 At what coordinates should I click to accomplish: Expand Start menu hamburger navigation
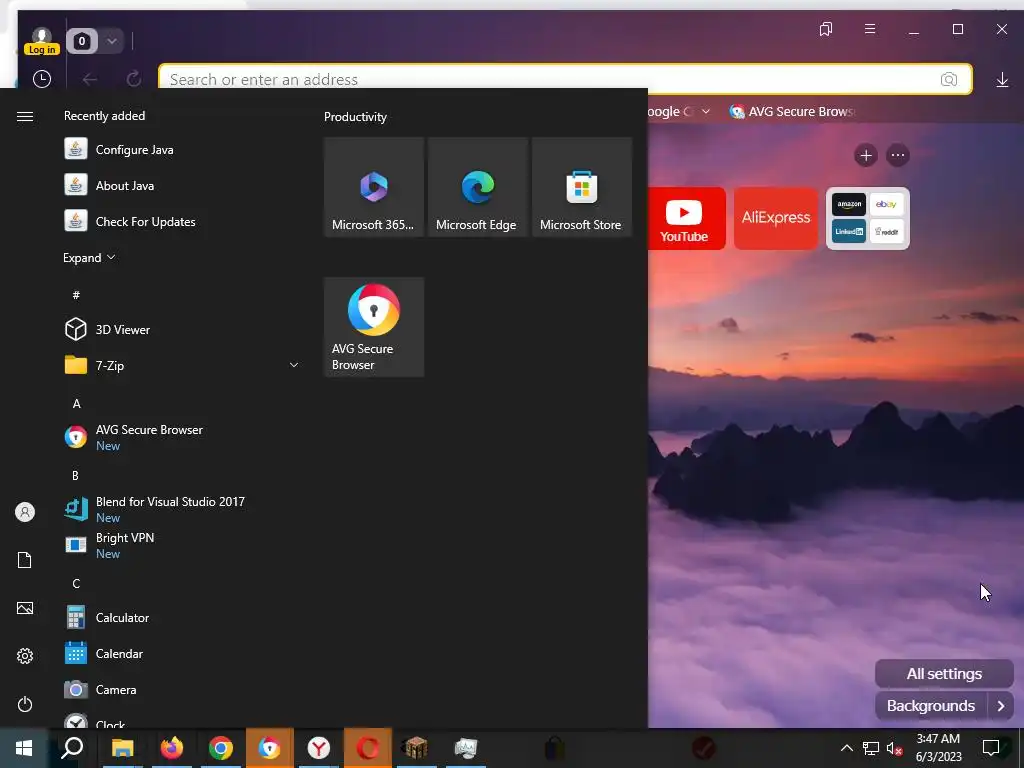tap(25, 116)
